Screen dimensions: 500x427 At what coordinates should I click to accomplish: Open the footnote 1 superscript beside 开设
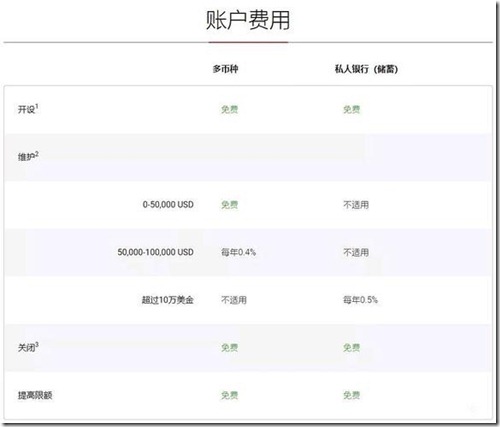37,106
